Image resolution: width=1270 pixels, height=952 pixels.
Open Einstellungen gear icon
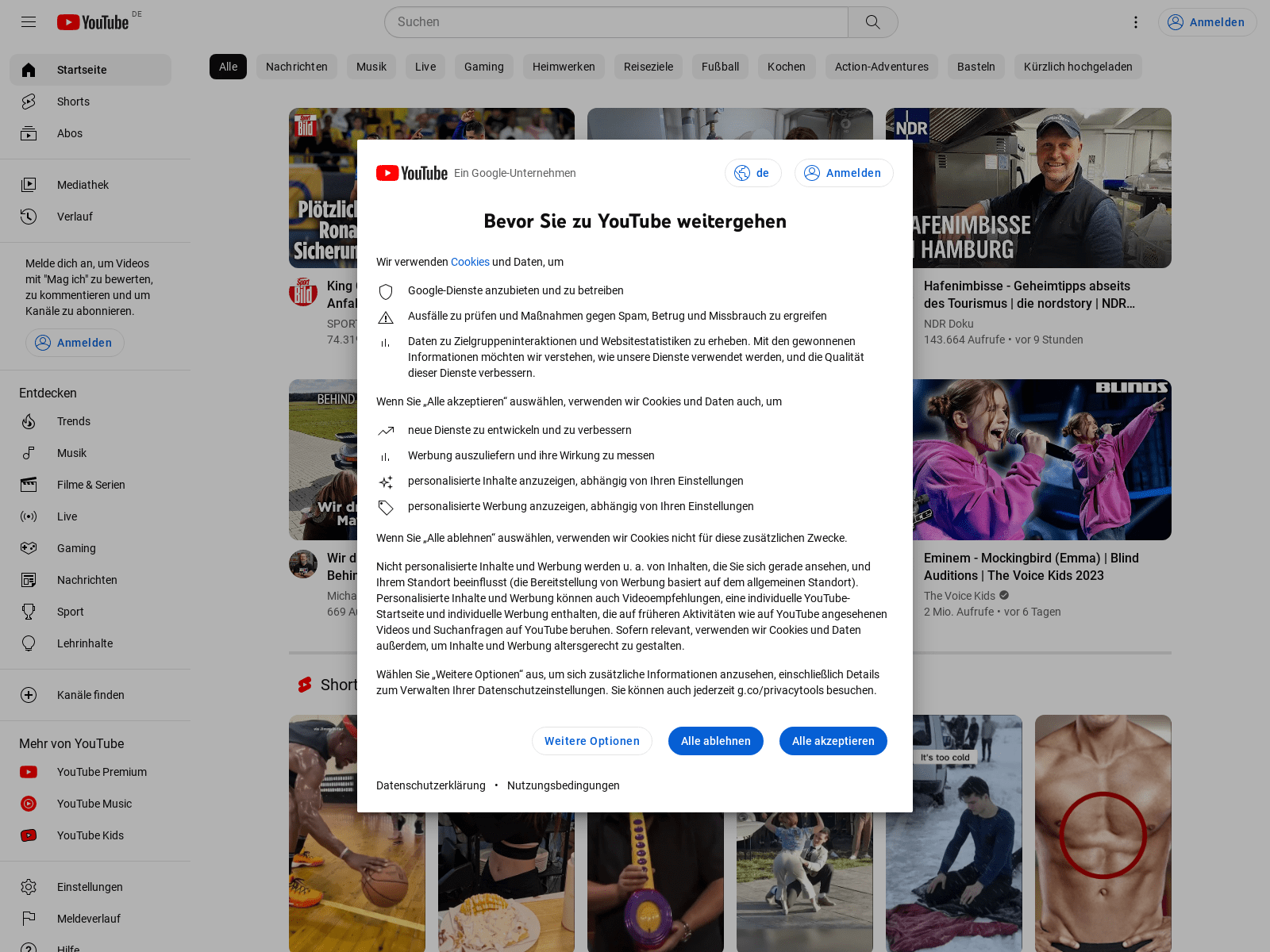coord(29,887)
